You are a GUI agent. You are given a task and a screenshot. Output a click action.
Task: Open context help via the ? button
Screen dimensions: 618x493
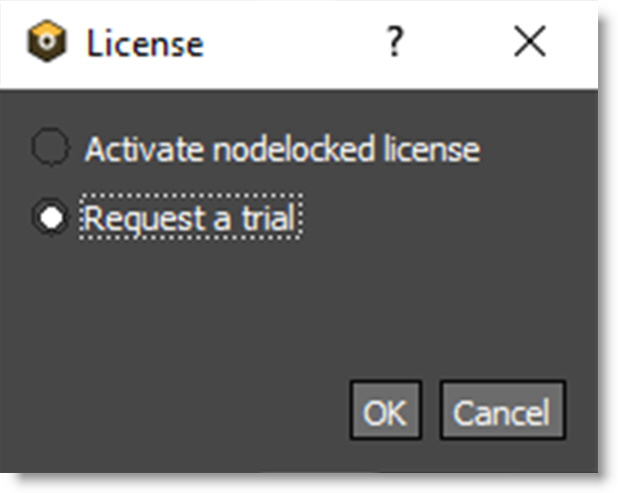click(x=394, y=43)
